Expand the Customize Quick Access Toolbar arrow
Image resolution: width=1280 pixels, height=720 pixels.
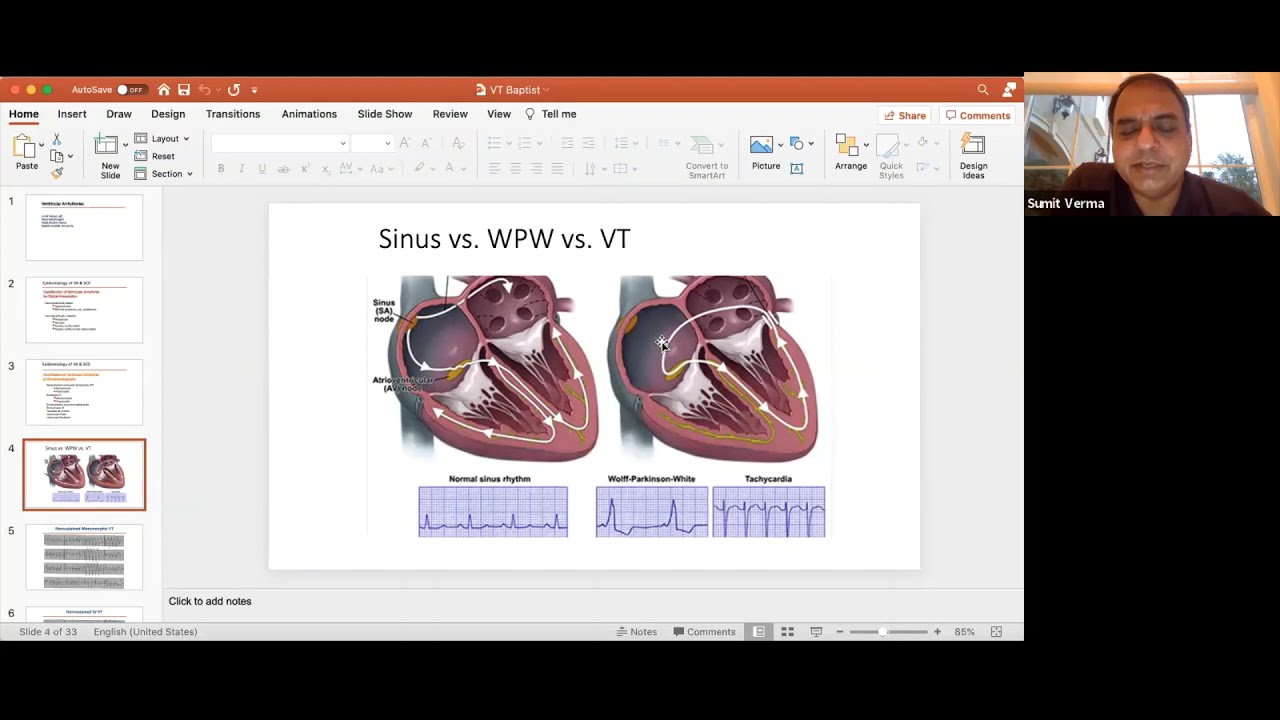click(254, 90)
